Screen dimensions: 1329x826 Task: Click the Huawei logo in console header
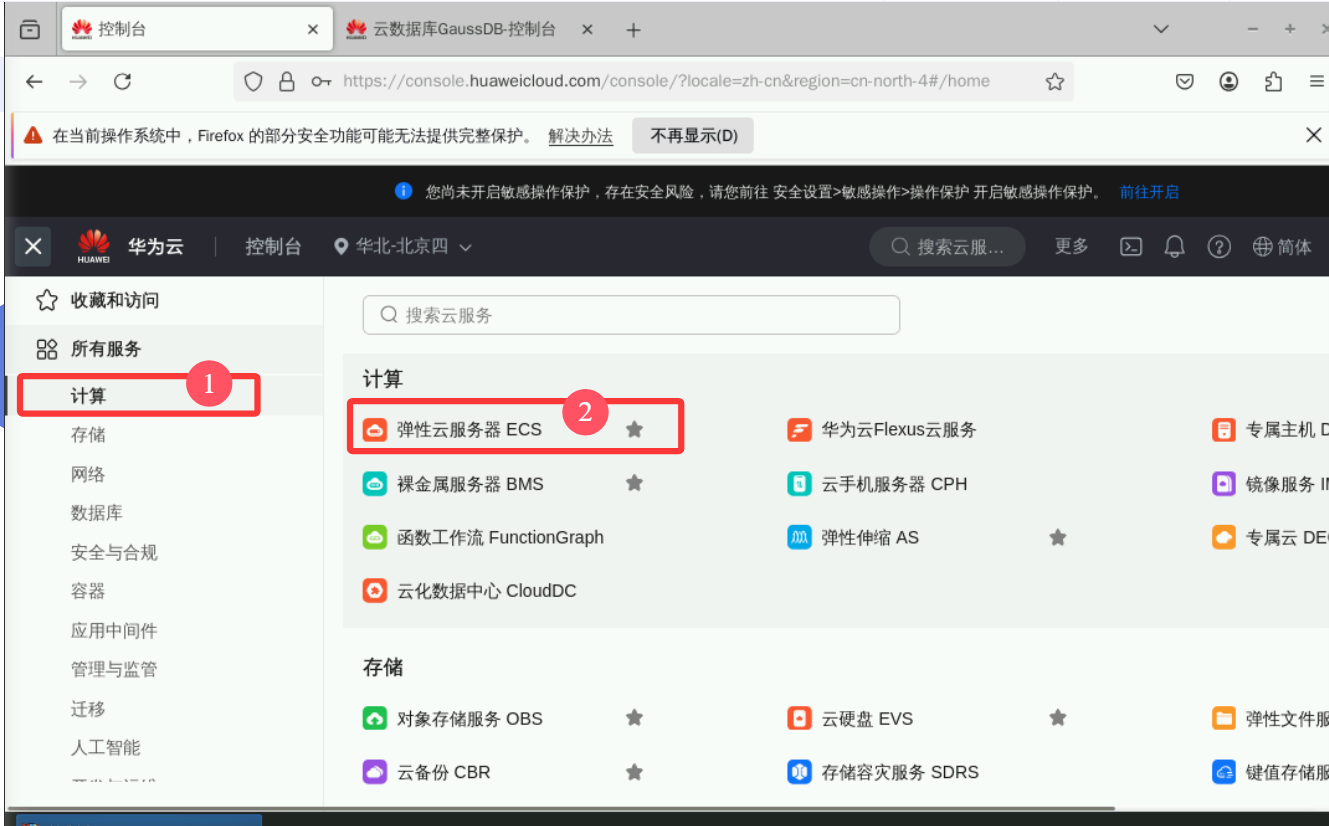[94, 246]
